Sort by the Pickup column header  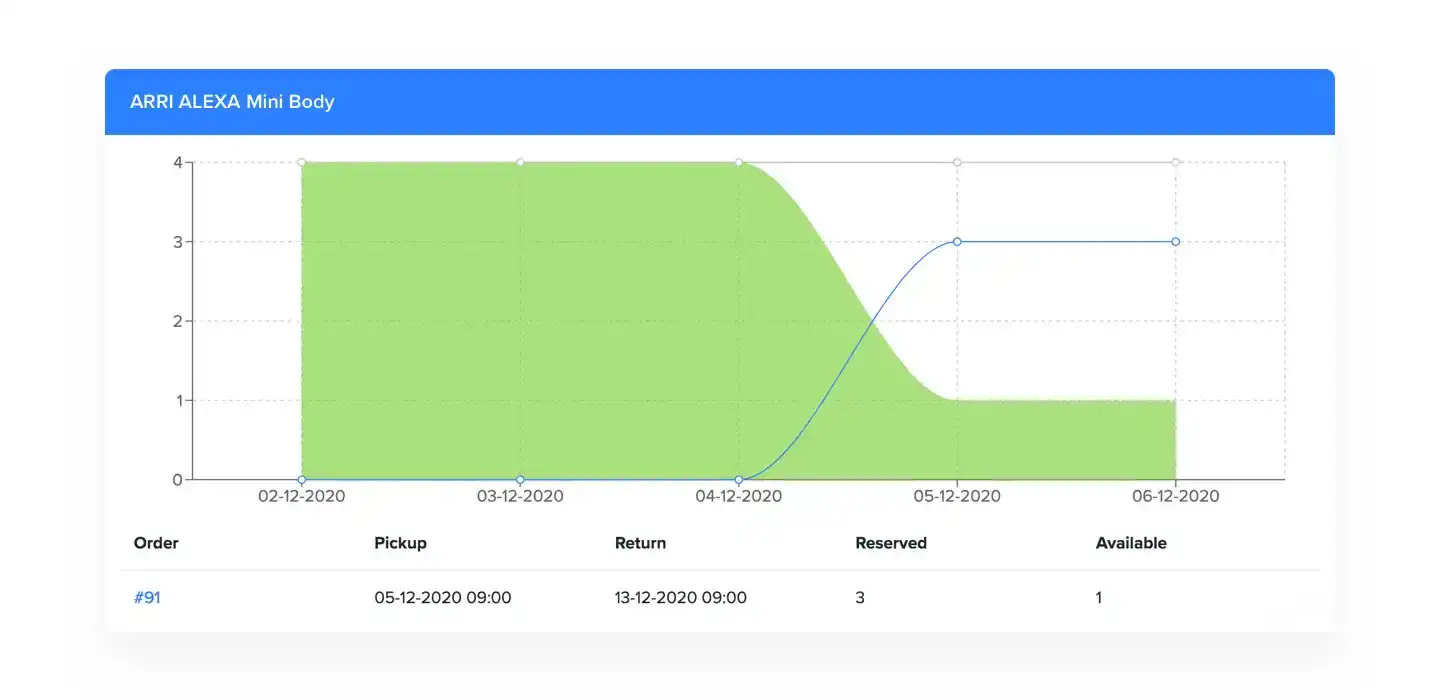click(x=400, y=543)
